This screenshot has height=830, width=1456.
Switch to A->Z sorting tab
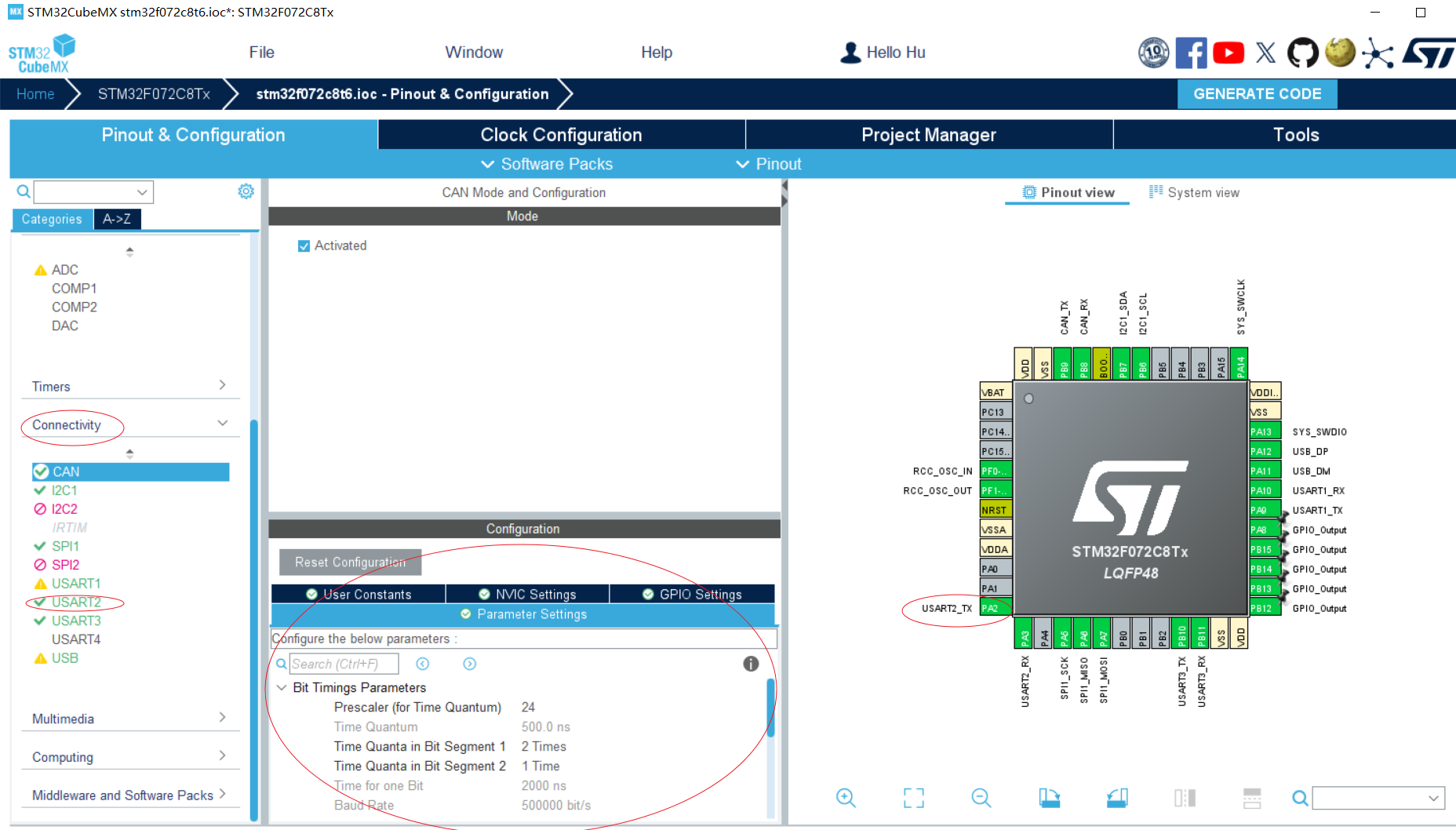(x=117, y=219)
